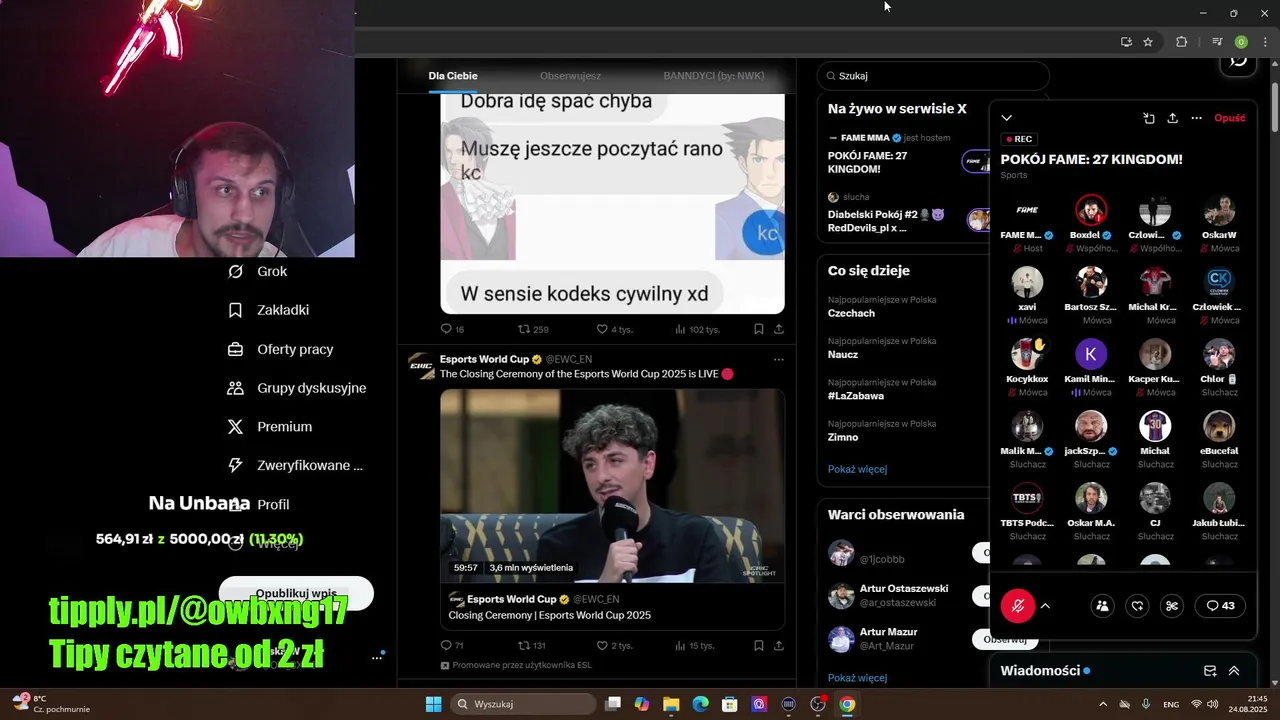This screenshot has height=720, width=1280.
Task: Open replies on the kodeks cywilny post
Action: click(452, 329)
